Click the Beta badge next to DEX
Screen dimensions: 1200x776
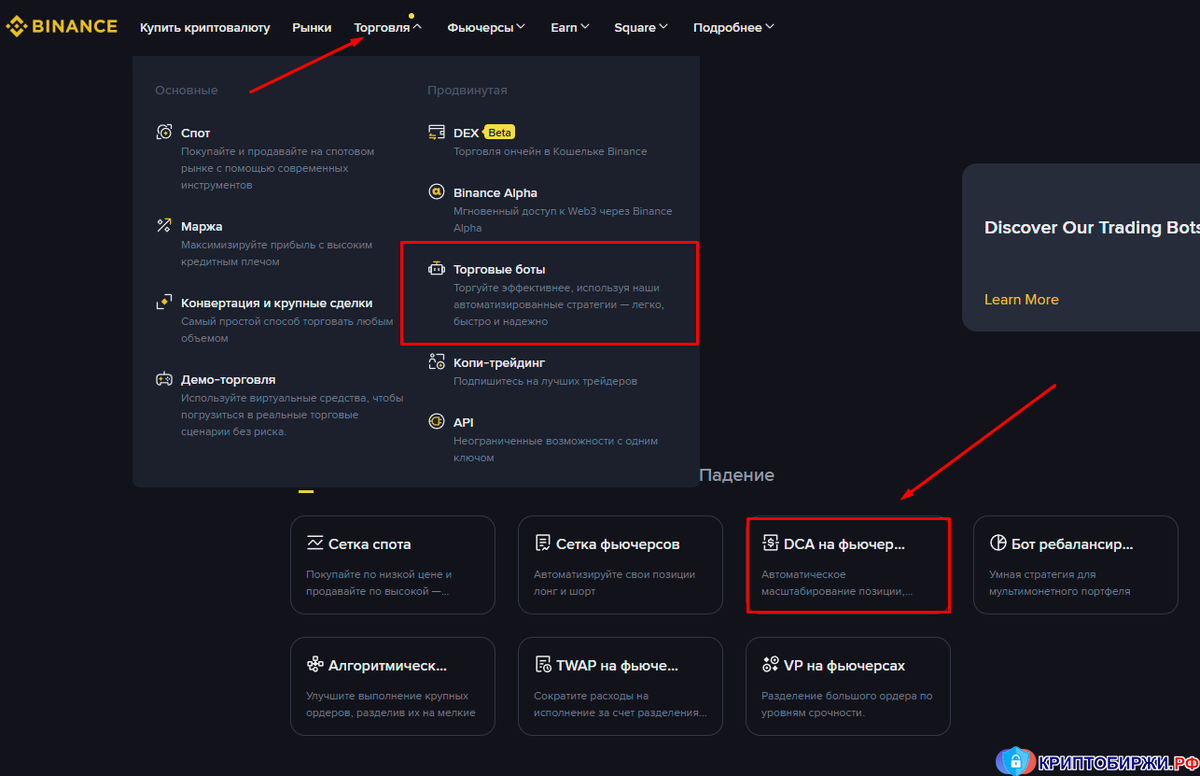point(499,132)
